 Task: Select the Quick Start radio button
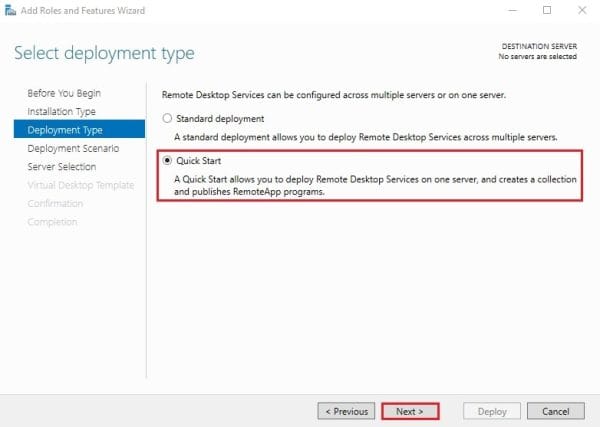(167, 160)
